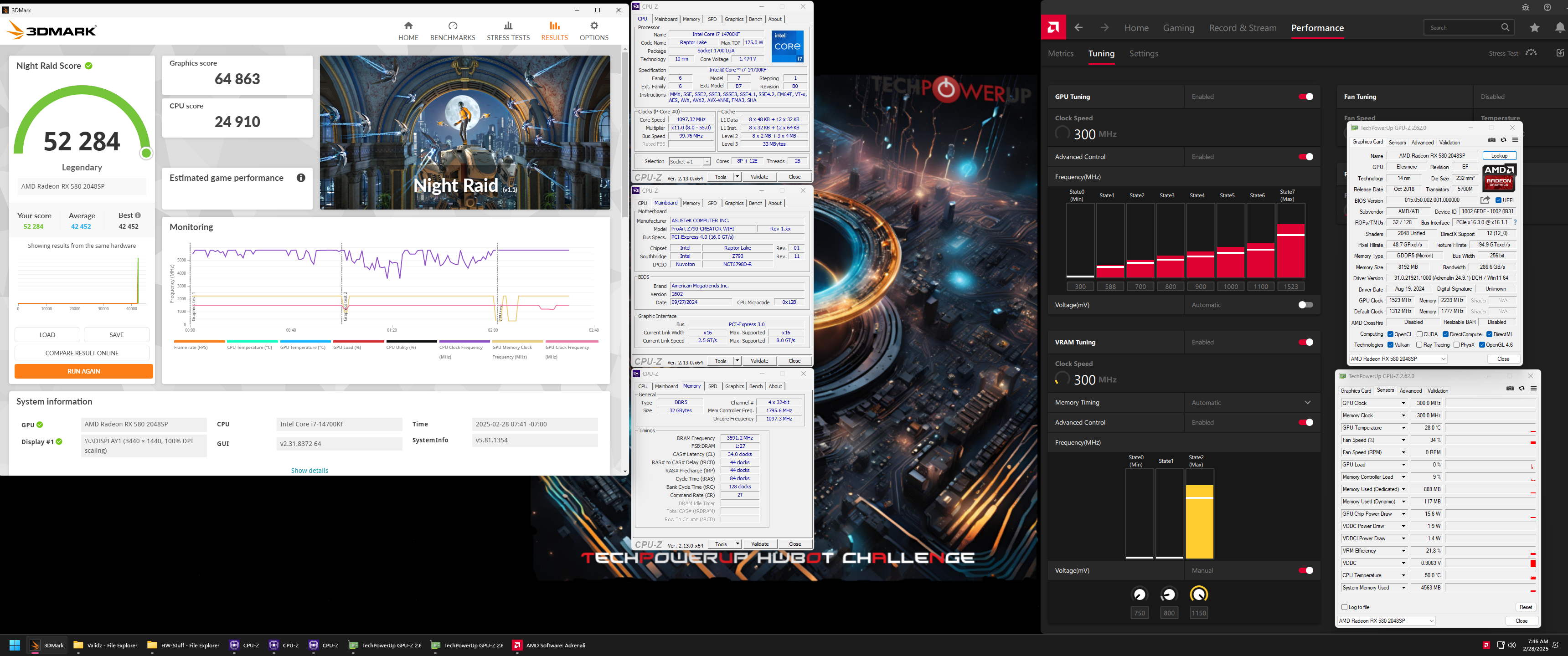Click Lookup button in GPU-Z
The height and width of the screenshot is (656, 1568).
point(1499,156)
